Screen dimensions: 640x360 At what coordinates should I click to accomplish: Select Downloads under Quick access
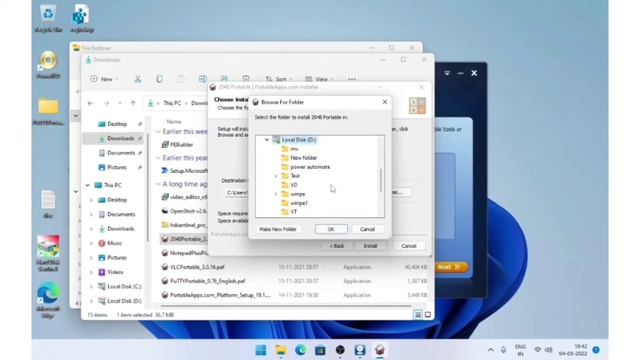pyautogui.click(x=120, y=138)
